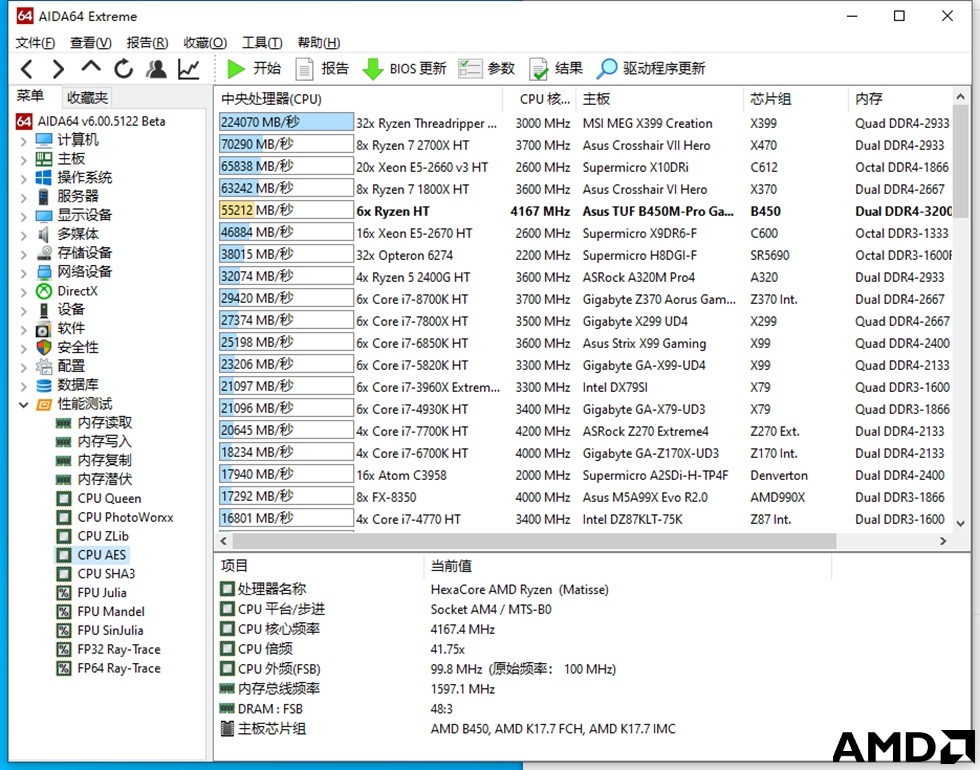Open 结果 results toolbar button
Screen dimensions: 980x770
pyautogui.click(x=556, y=69)
